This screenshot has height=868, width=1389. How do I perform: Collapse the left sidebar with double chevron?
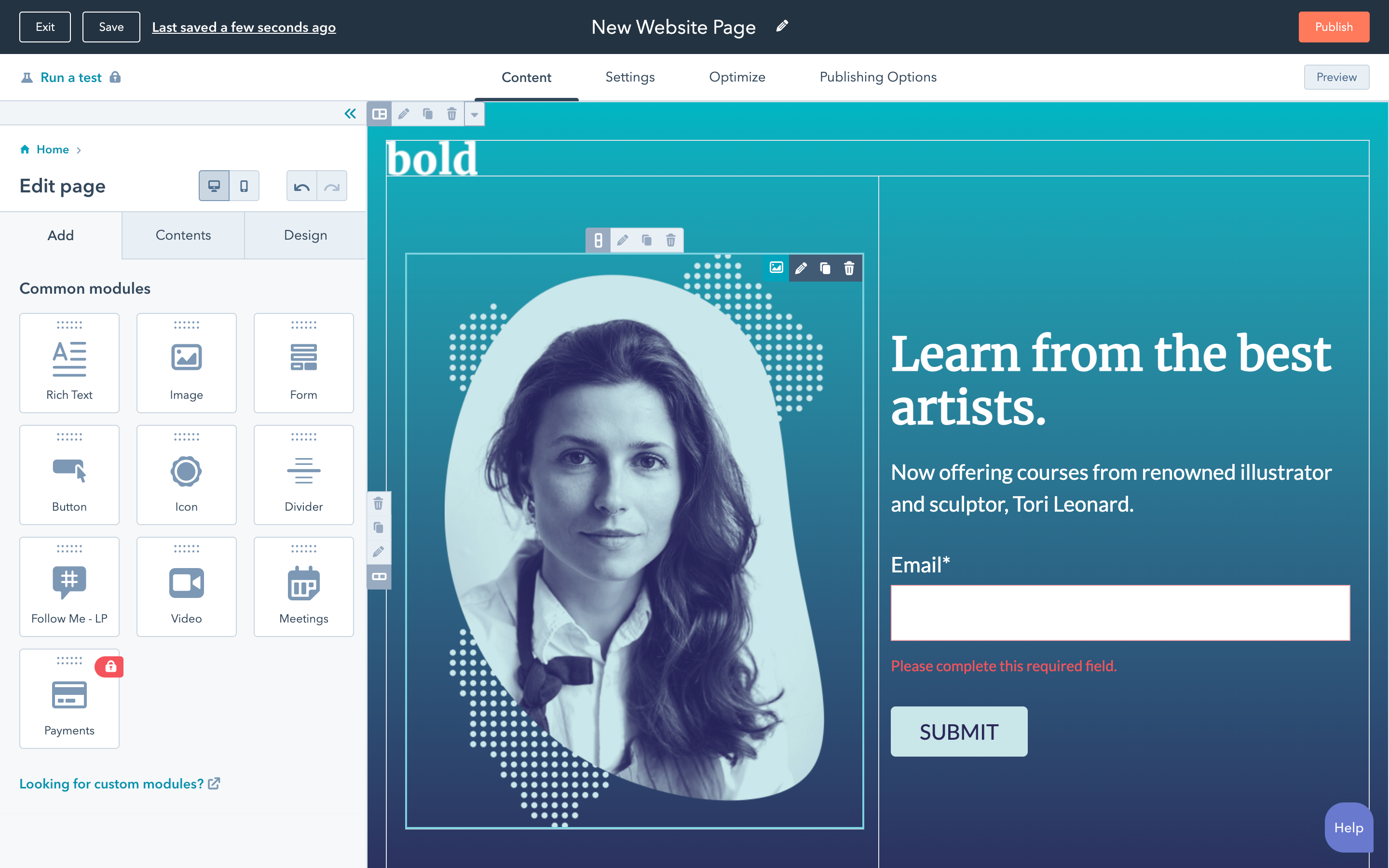click(350, 114)
